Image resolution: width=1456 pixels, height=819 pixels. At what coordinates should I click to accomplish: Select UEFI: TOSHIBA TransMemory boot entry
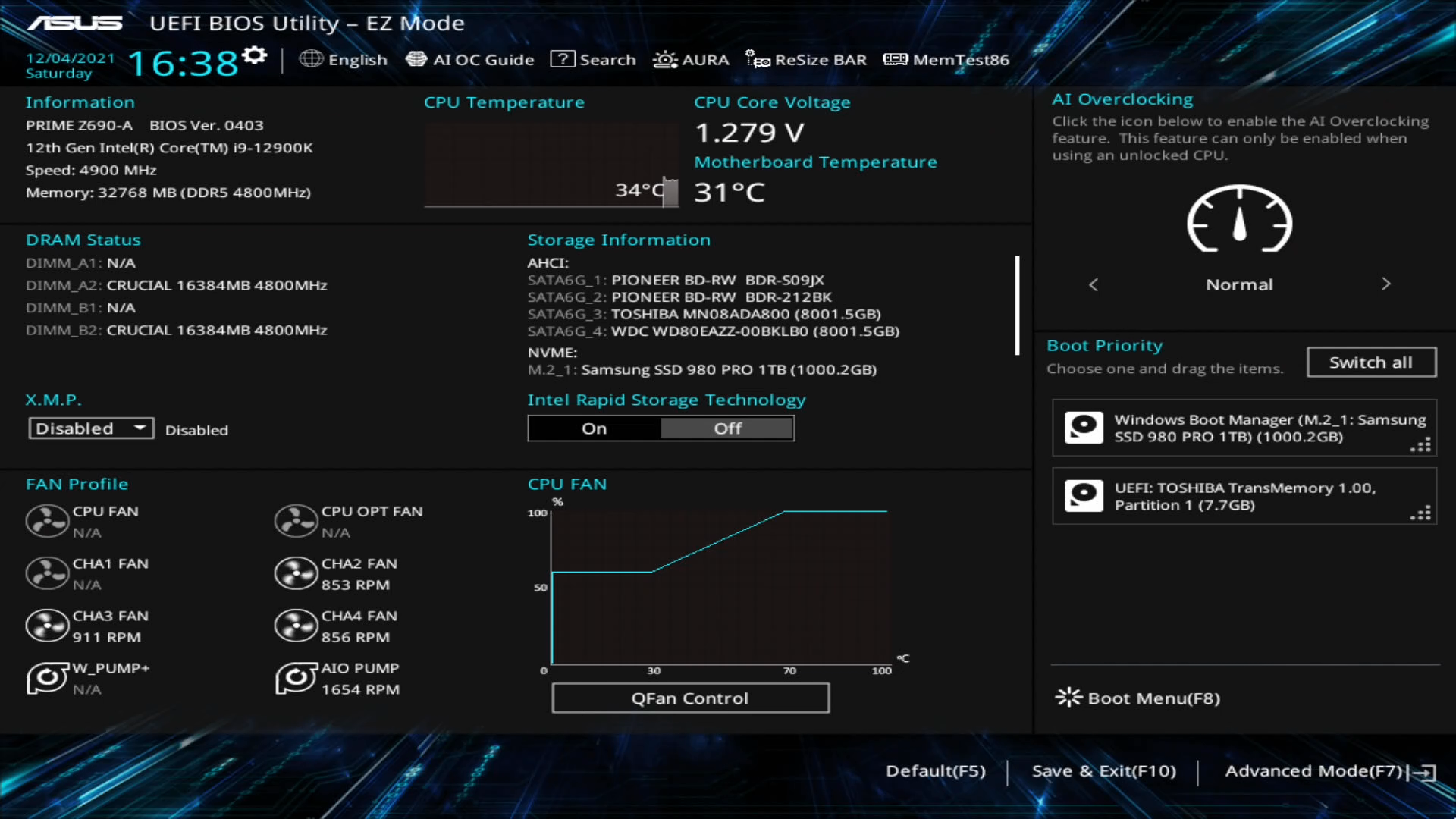point(1244,496)
